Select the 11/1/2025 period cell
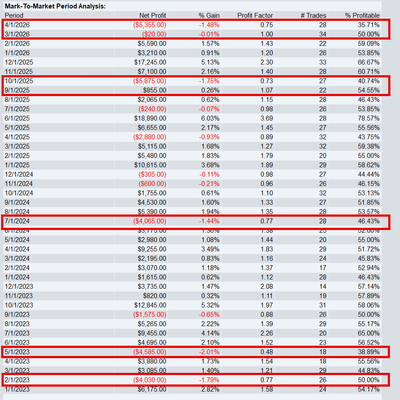The image size is (400, 400). tap(19, 72)
